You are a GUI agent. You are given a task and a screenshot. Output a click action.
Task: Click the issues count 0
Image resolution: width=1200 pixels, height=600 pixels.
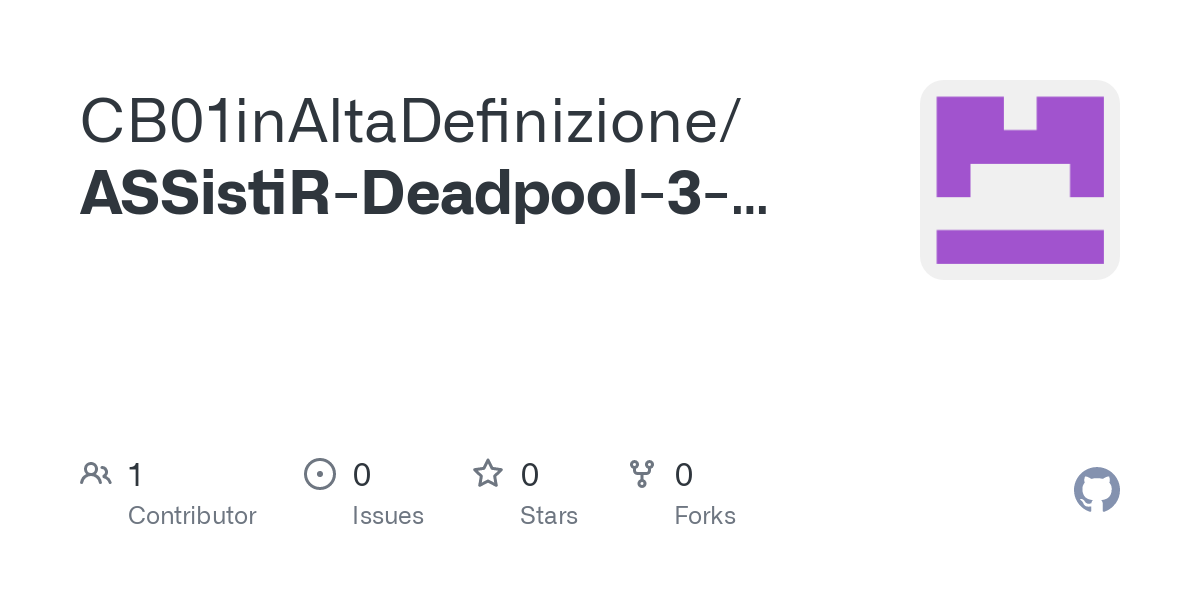pos(362,474)
